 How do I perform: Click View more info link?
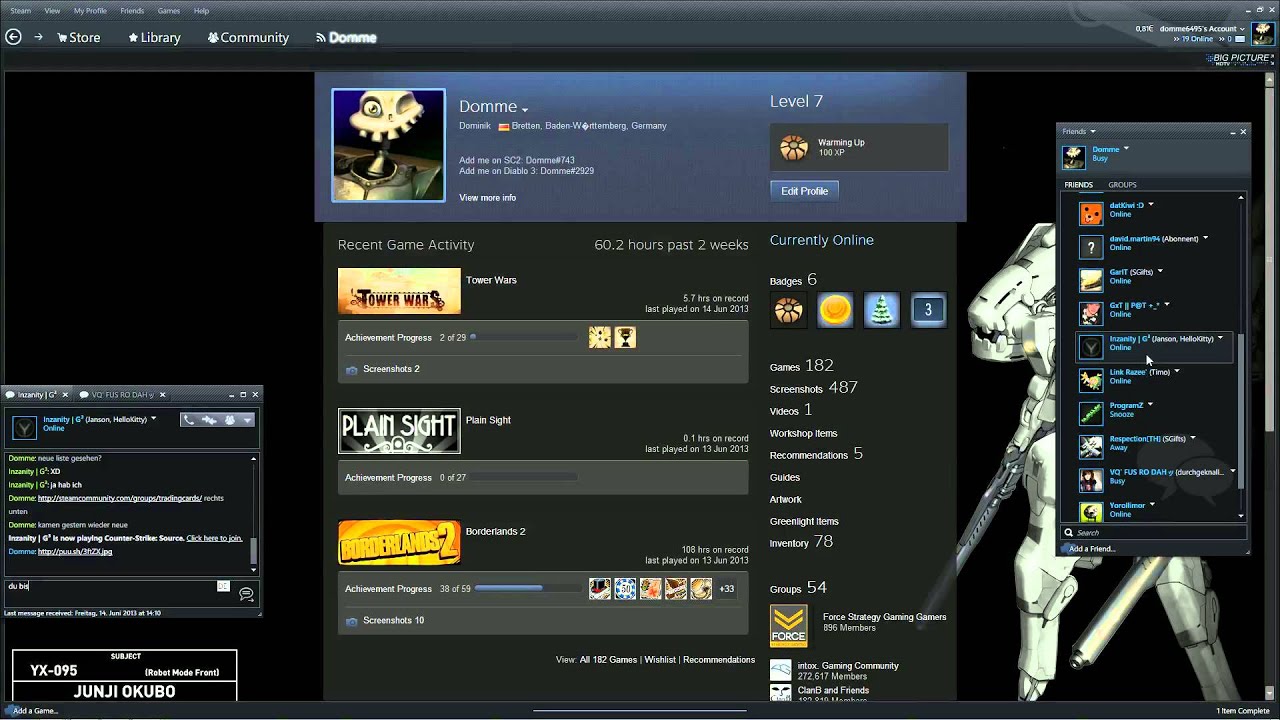(x=487, y=198)
